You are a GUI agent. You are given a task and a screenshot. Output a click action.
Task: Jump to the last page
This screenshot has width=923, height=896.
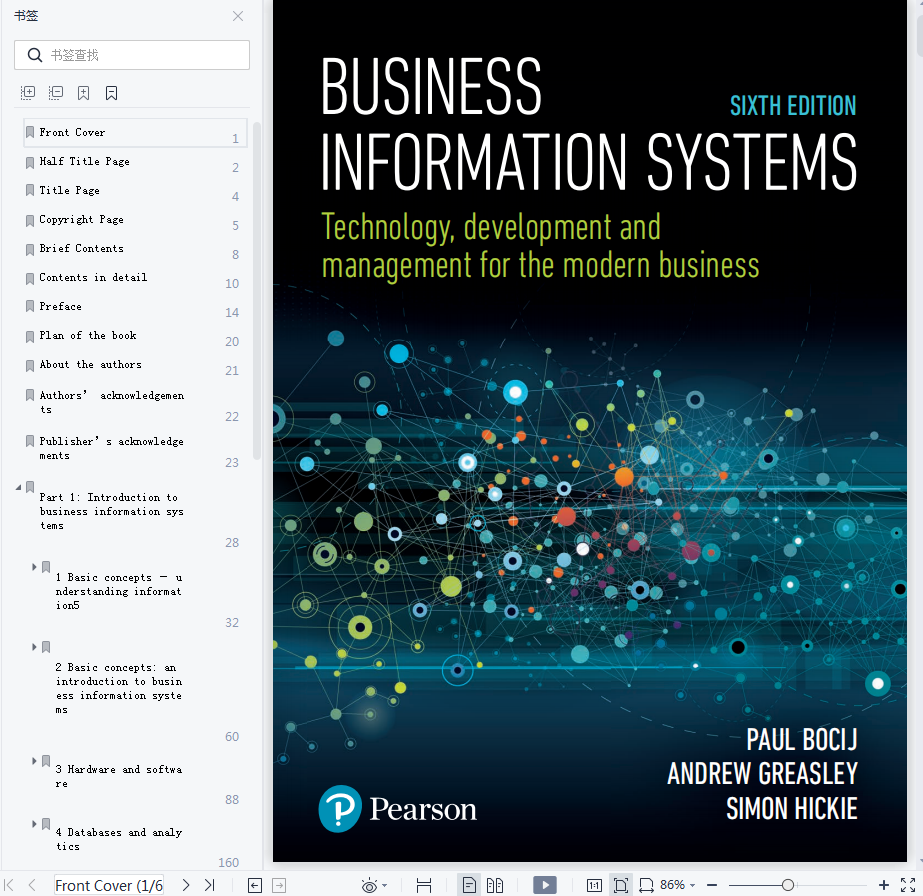tap(210, 884)
